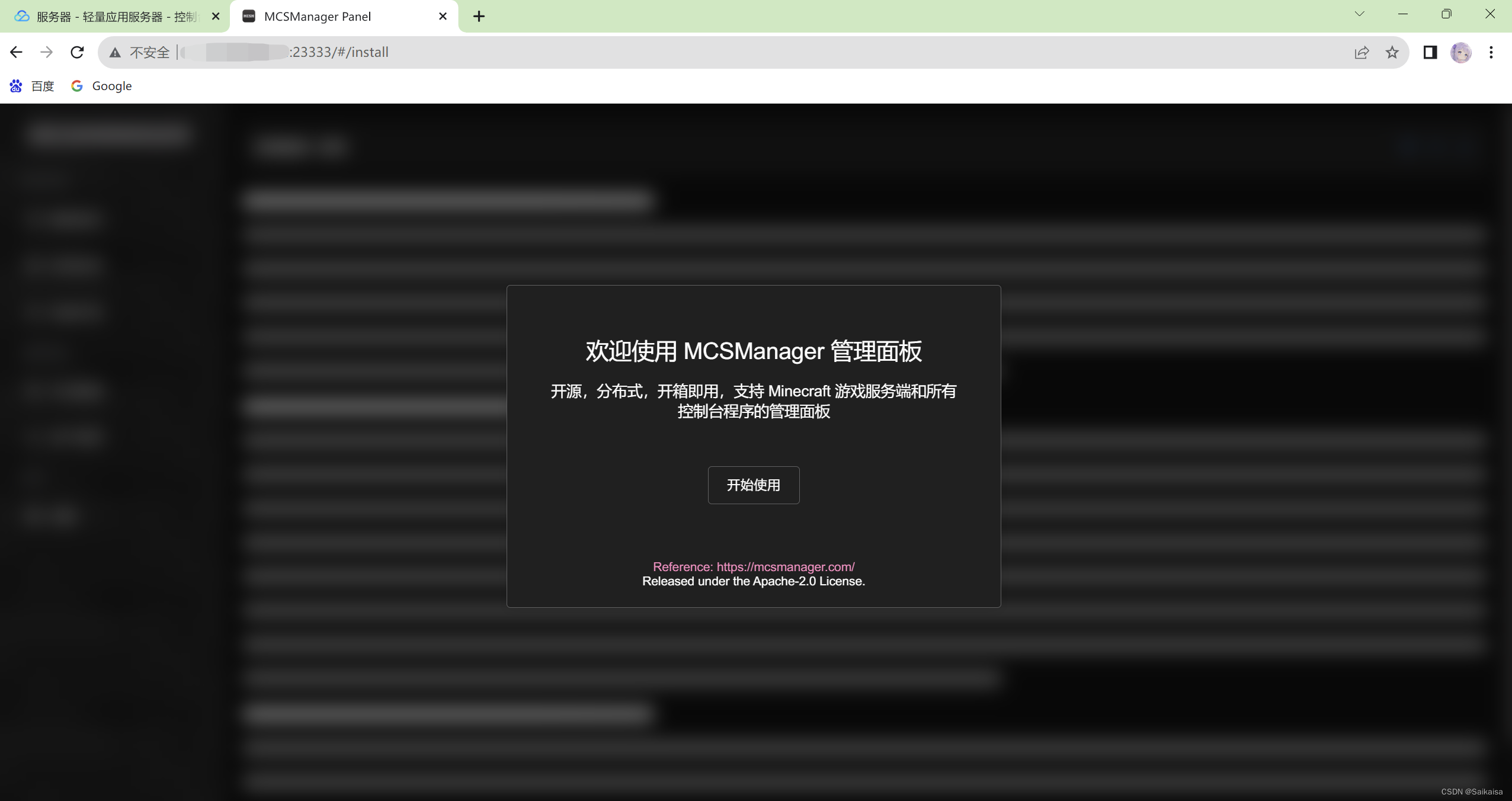The width and height of the screenshot is (1512, 801).
Task: Click the 不安全 security warning icon
Action: 115,53
